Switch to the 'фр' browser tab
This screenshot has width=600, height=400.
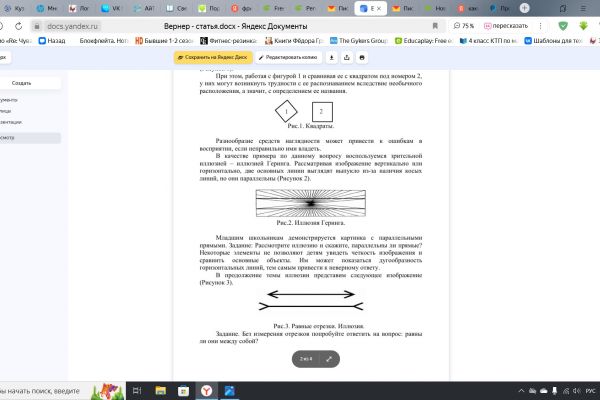click(241, 8)
